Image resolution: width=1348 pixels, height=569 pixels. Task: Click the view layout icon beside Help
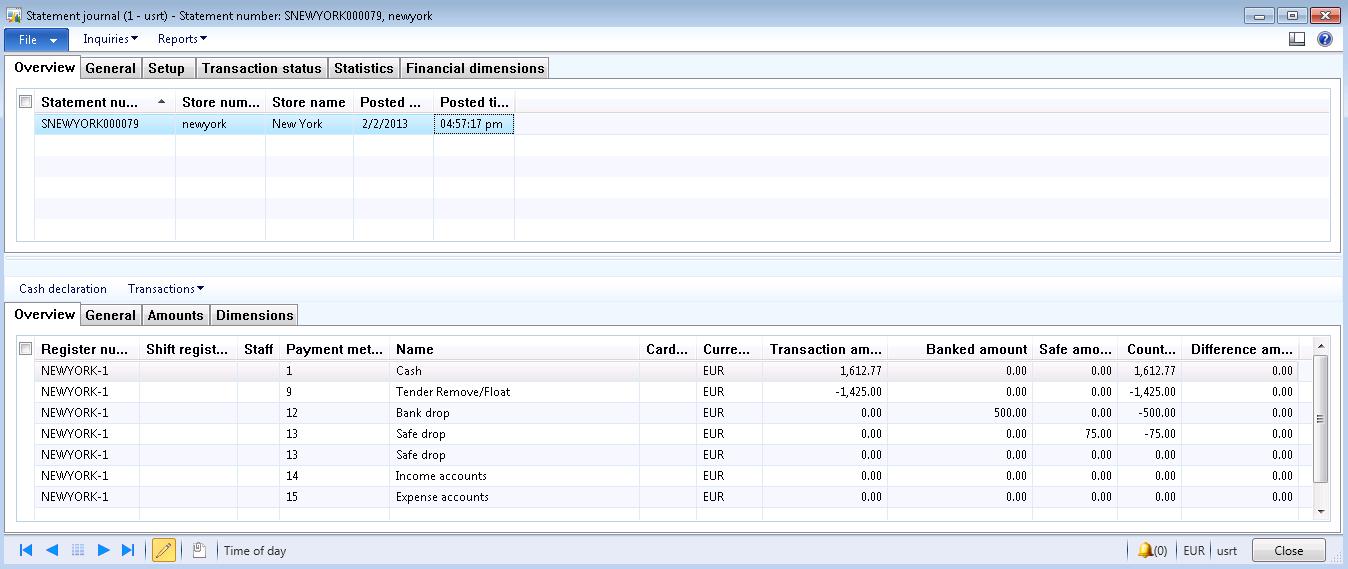pyautogui.click(x=1297, y=39)
